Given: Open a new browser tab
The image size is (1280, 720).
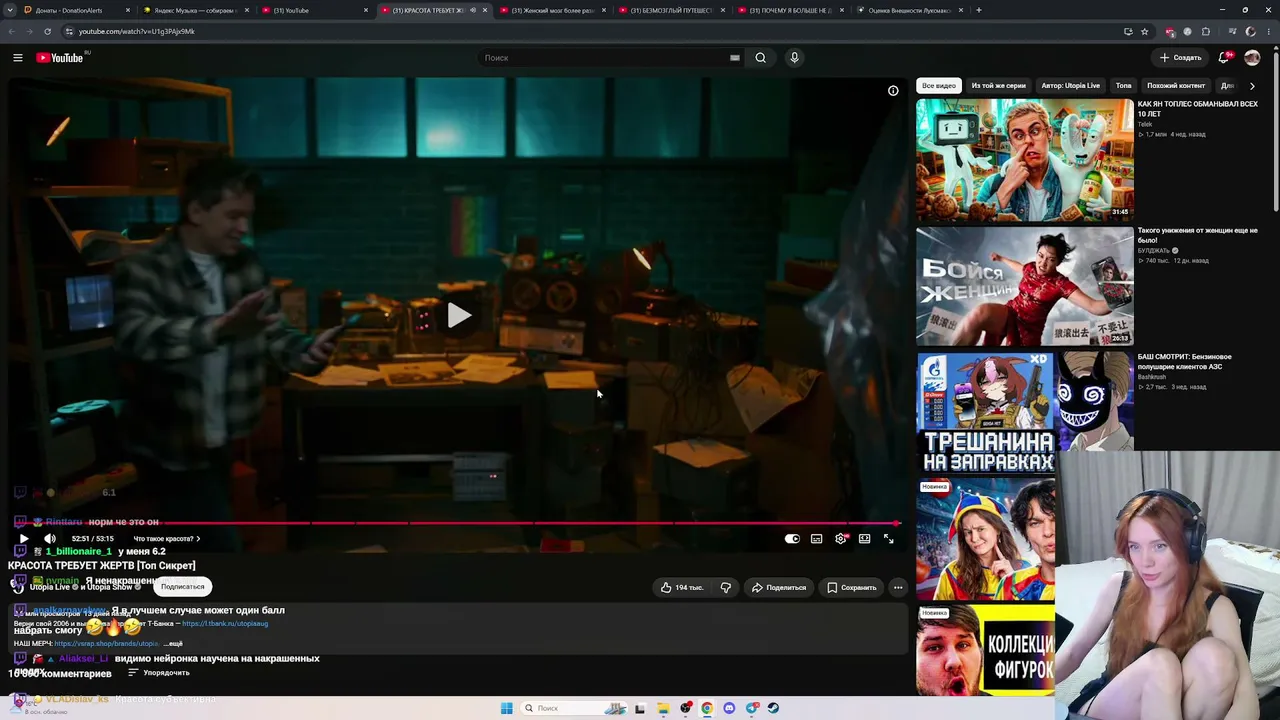Looking at the screenshot, I should click(x=978, y=10).
